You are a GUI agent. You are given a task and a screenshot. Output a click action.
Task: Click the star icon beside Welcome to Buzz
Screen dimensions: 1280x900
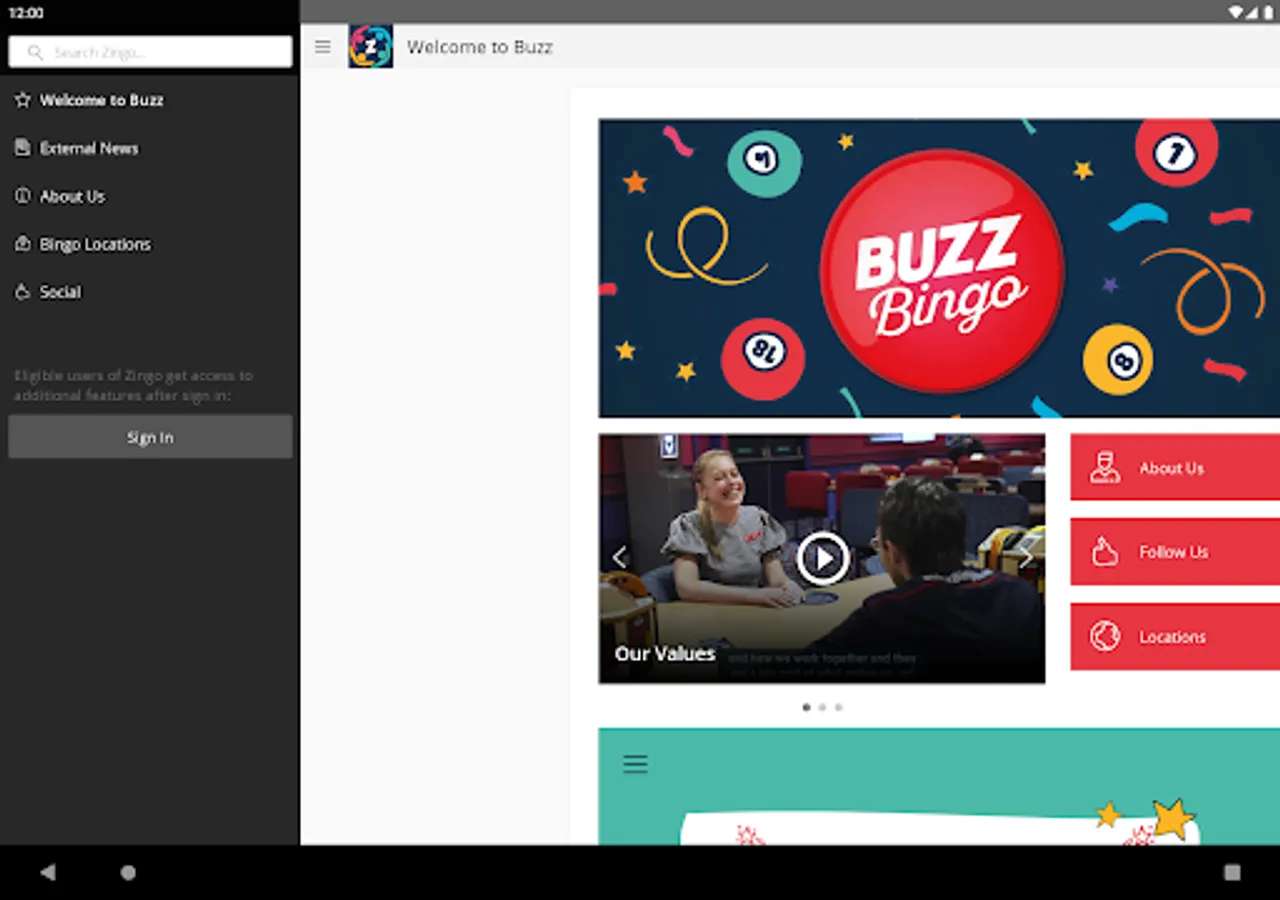(23, 100)
